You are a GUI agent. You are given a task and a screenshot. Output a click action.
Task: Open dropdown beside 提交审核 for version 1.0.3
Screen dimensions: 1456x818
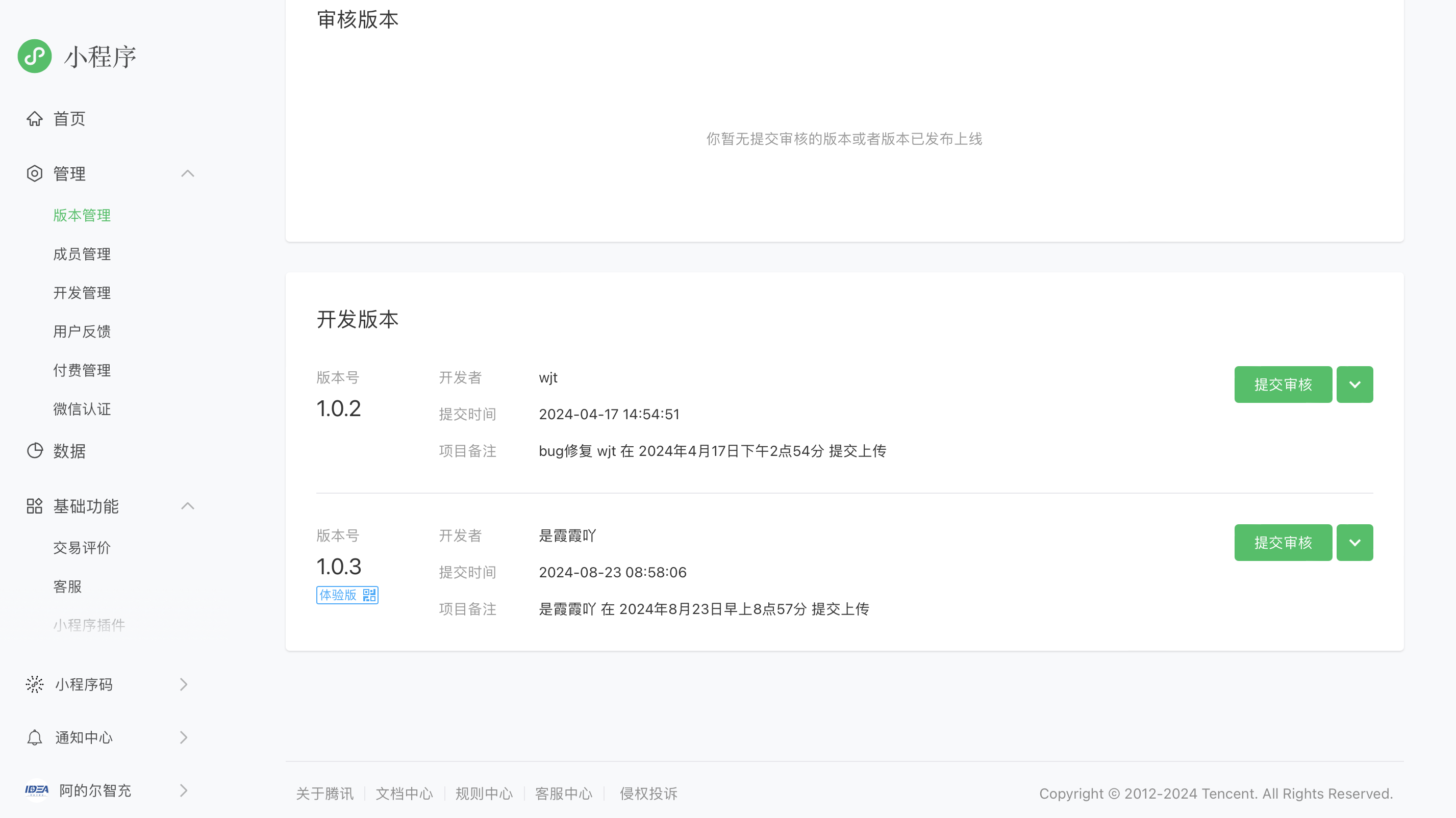[1355, 543]
